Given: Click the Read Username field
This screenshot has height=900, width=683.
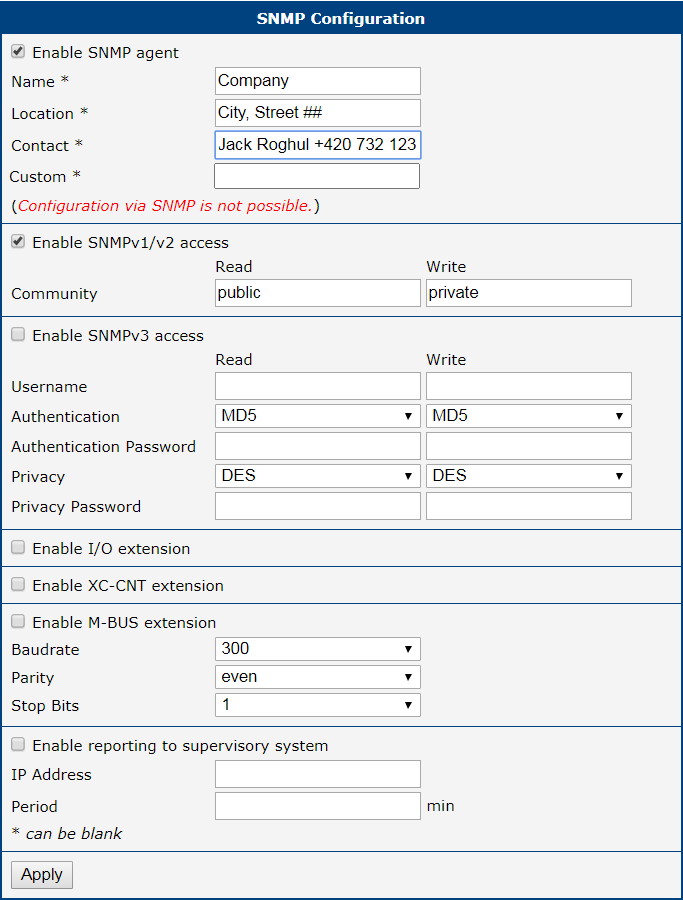Looking at the screenshot, I should [x=318, y=386].
